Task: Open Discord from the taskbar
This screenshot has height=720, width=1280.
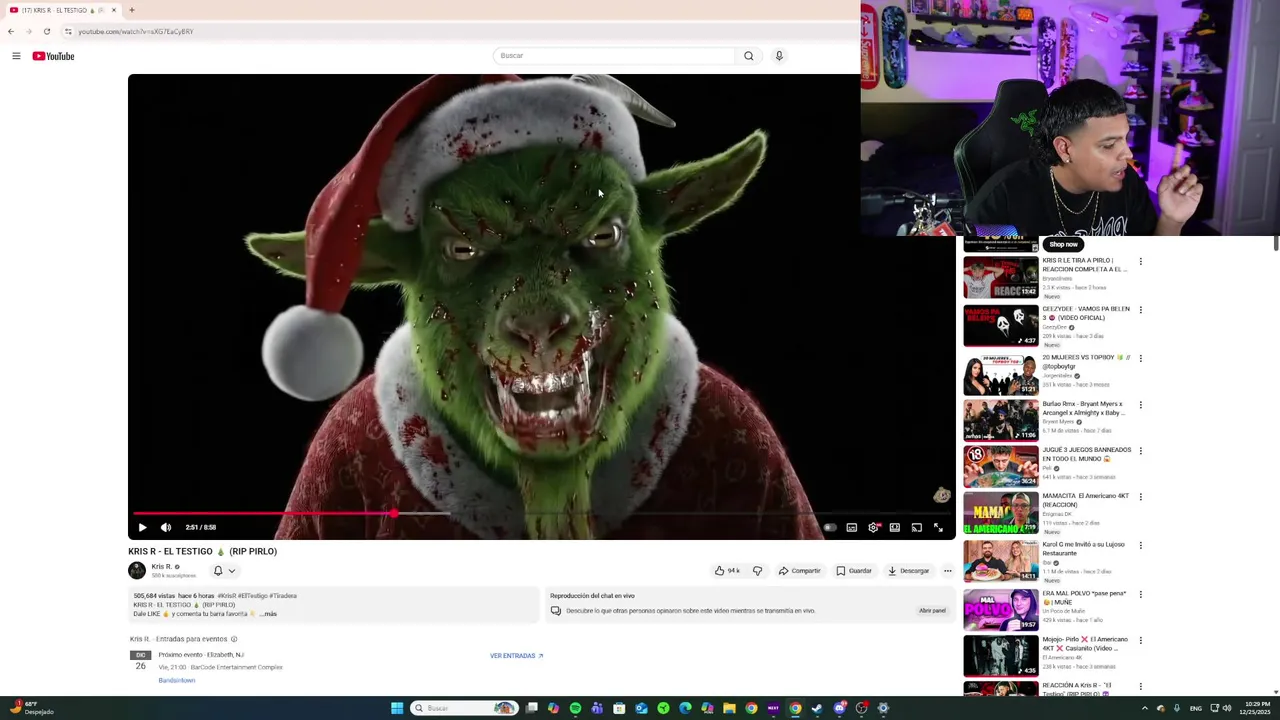Action: coord(839,708)
